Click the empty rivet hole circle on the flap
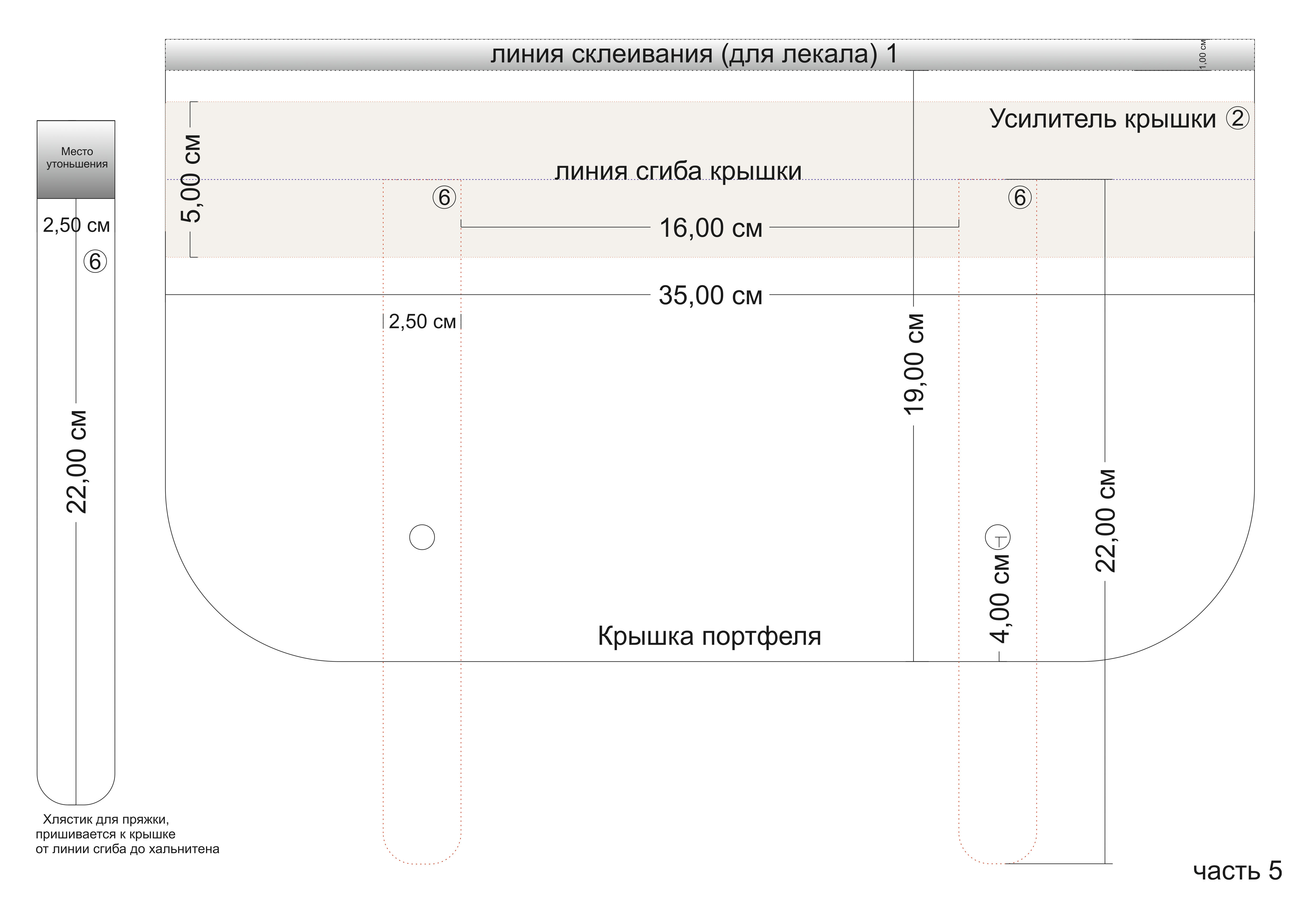 tap(422, 537)
